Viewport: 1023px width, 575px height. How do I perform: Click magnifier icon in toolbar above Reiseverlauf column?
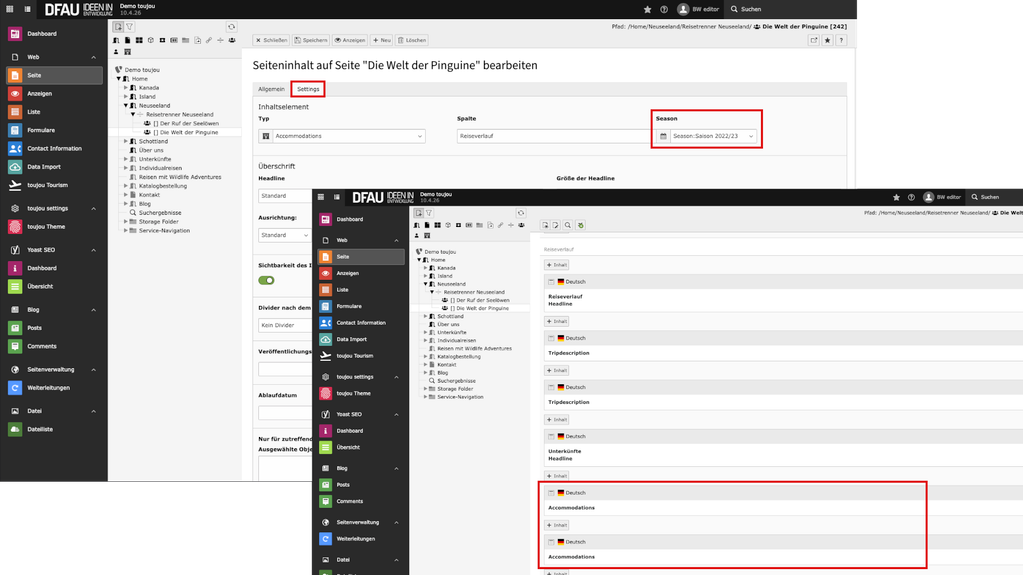click(568, 226)
